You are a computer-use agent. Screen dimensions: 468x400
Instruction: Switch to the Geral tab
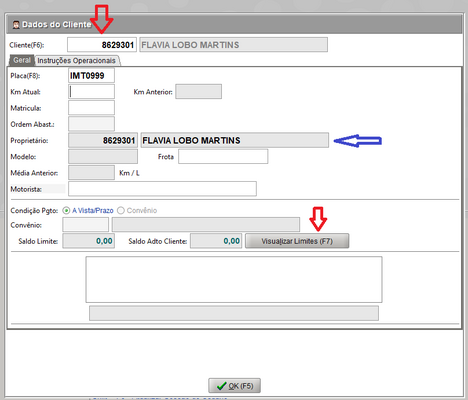tap(22, 60)
